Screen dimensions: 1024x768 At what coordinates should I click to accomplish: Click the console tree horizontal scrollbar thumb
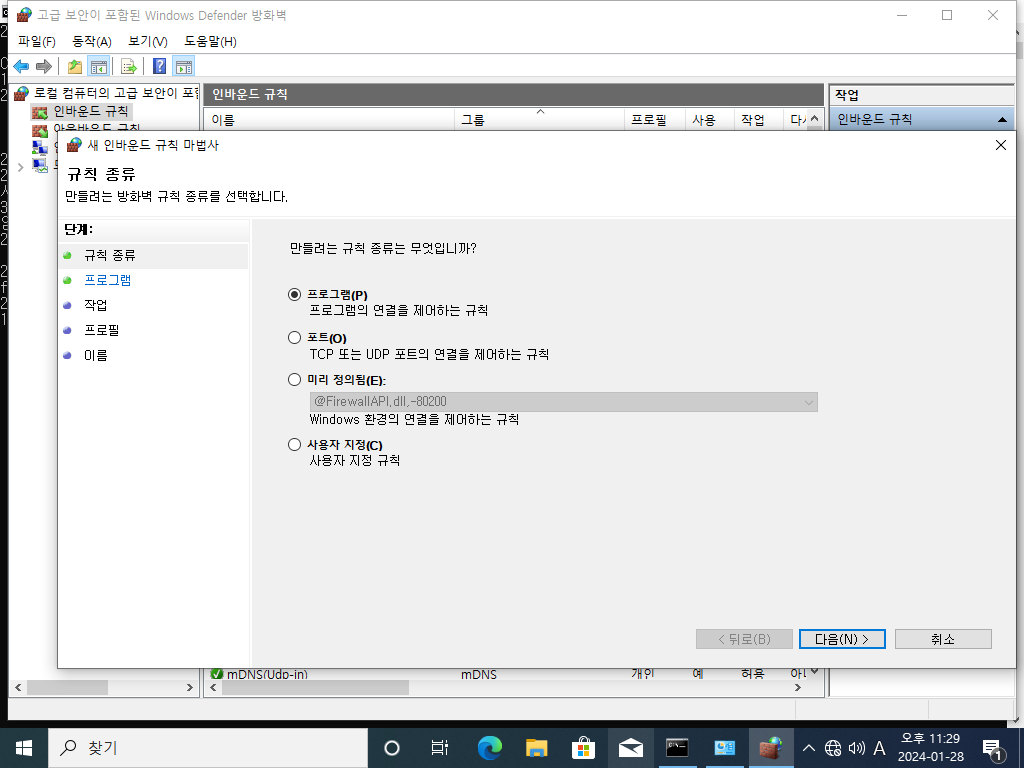pos(67,688)
